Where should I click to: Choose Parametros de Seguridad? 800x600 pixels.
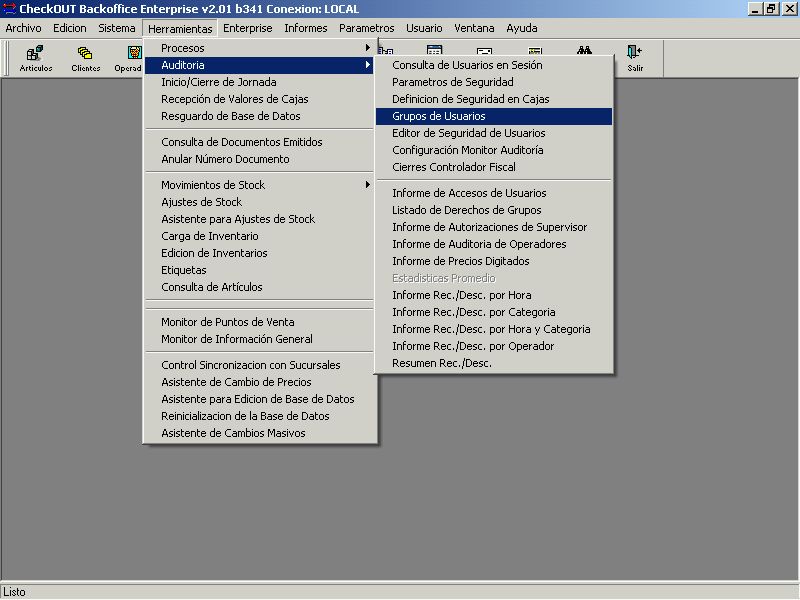tap(494, 82)
